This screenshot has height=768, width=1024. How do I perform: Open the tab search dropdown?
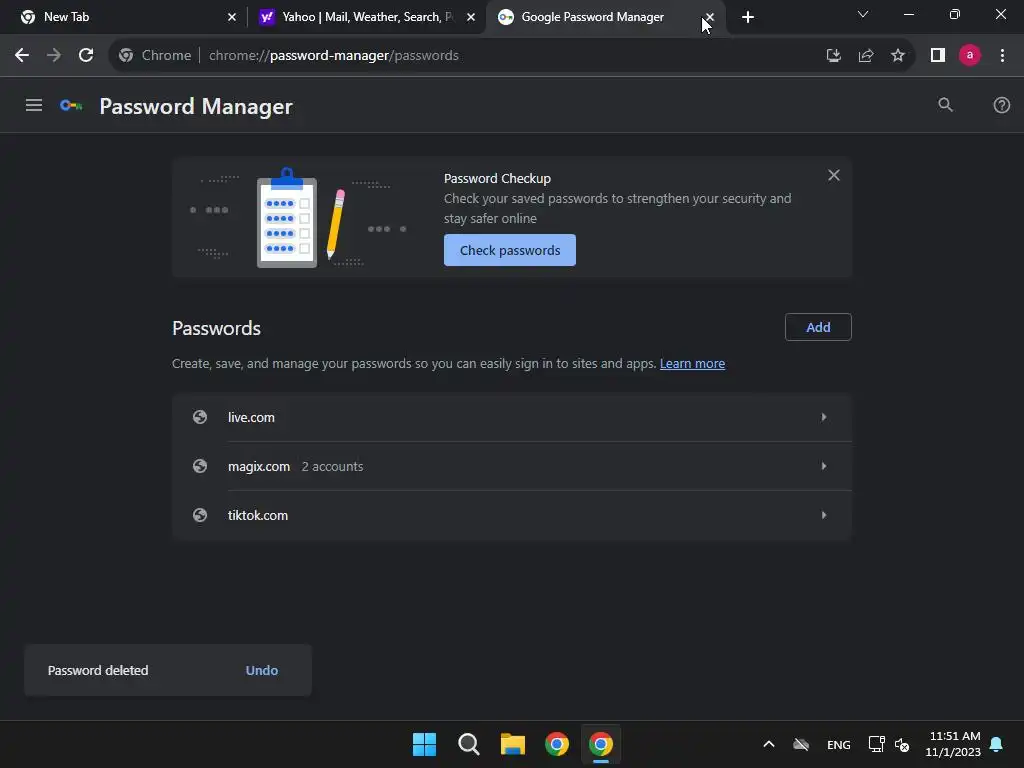coord(863,14)
